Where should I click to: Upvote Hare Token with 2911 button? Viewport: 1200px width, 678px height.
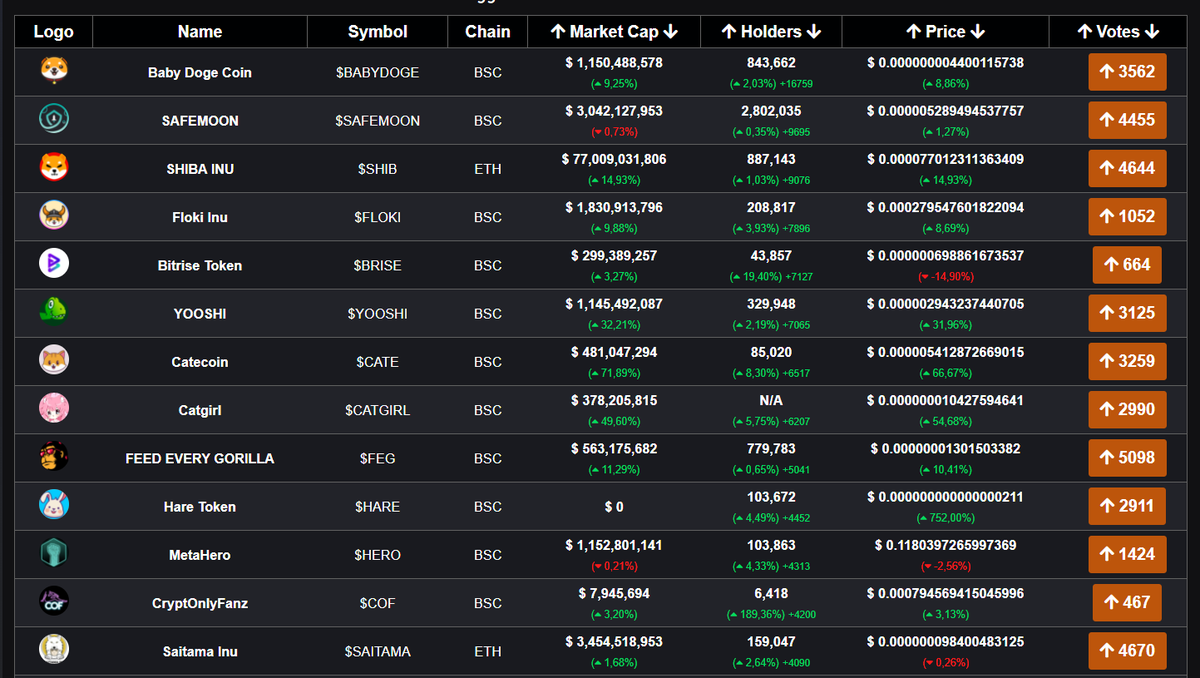[1127, 506]
